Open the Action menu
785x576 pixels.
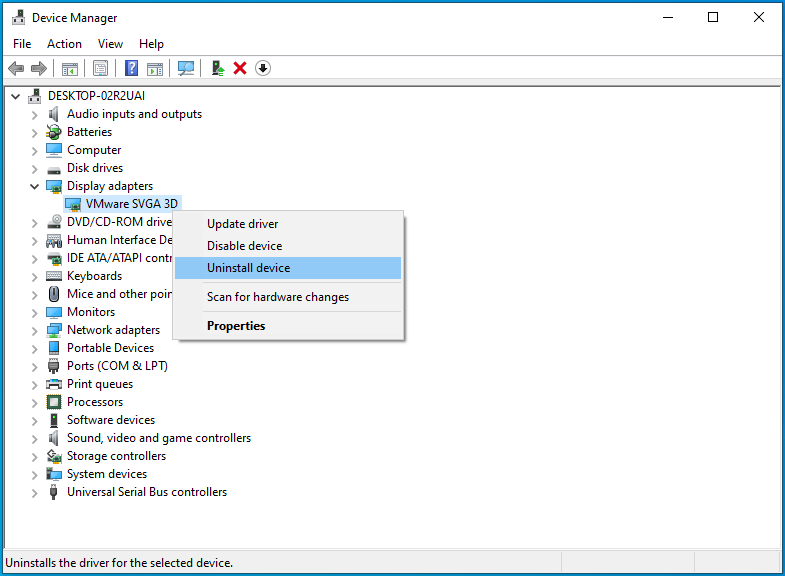tap(64, 44)
